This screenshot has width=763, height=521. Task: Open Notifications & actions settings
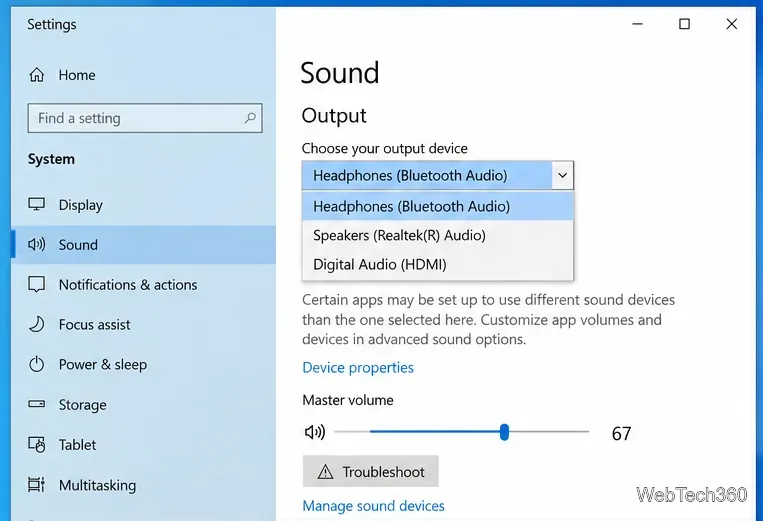(x=144, y=285)
